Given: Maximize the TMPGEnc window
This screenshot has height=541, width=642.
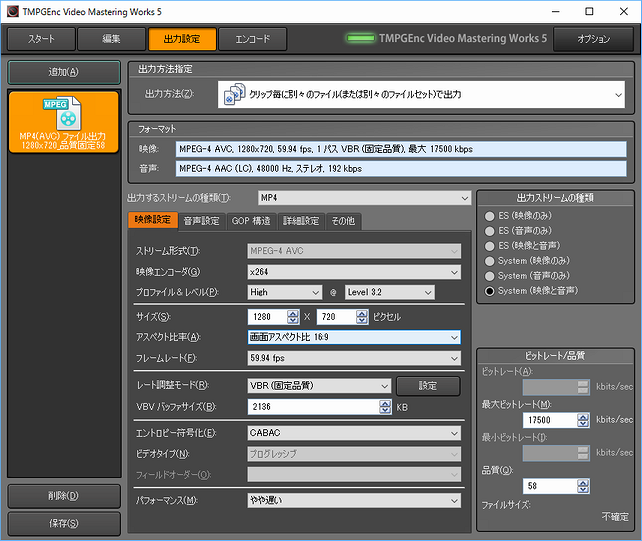Looking at the screenshot, I should click(589, 11).
